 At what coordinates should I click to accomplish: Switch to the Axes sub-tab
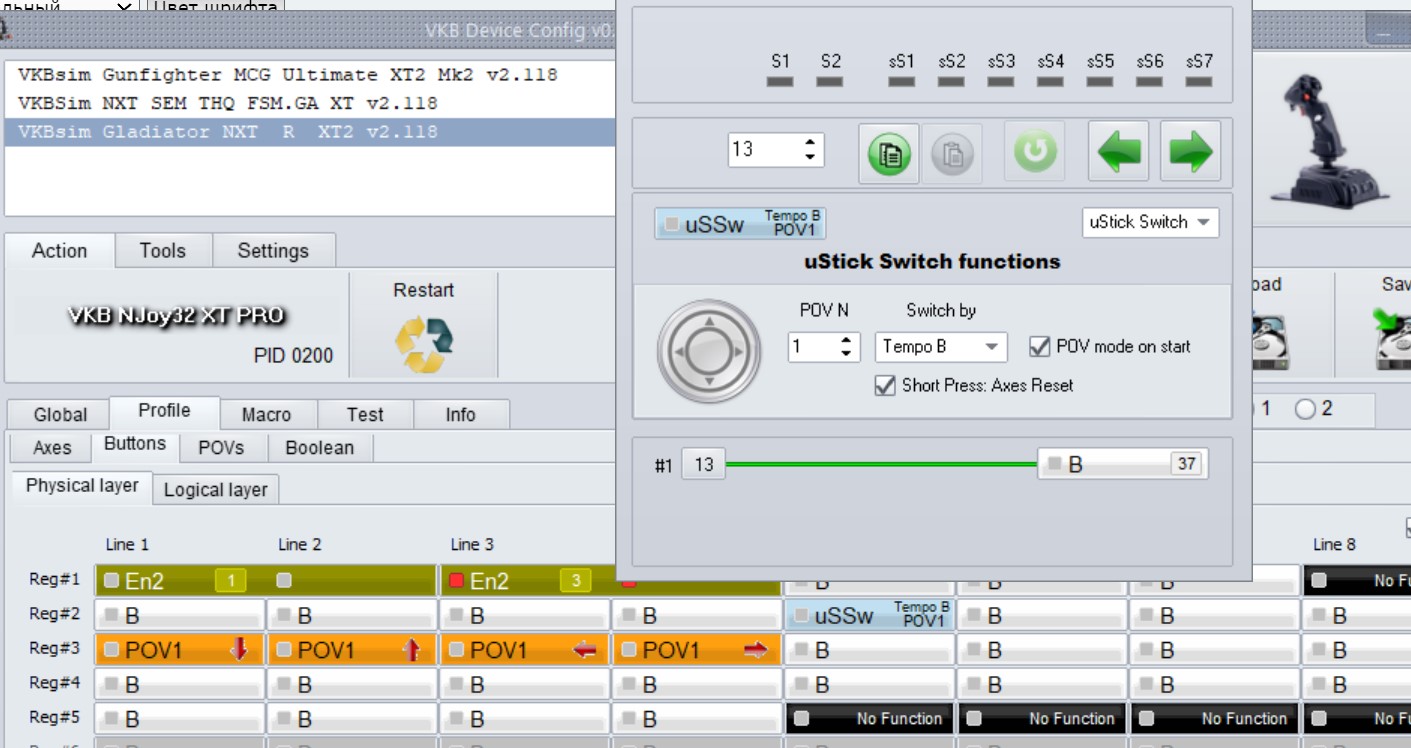tap(52, 448)
